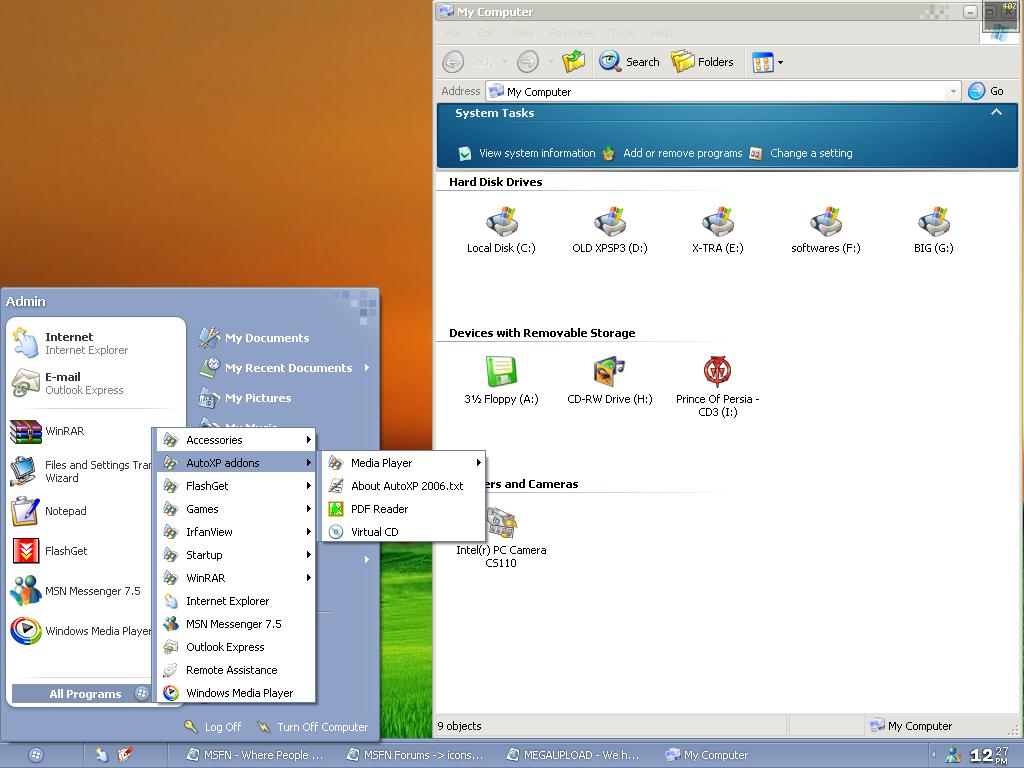This screenshot has width=1024, height=768.
Task: Open Files and Settings Transfer Wizard
Action: (82, 471)
